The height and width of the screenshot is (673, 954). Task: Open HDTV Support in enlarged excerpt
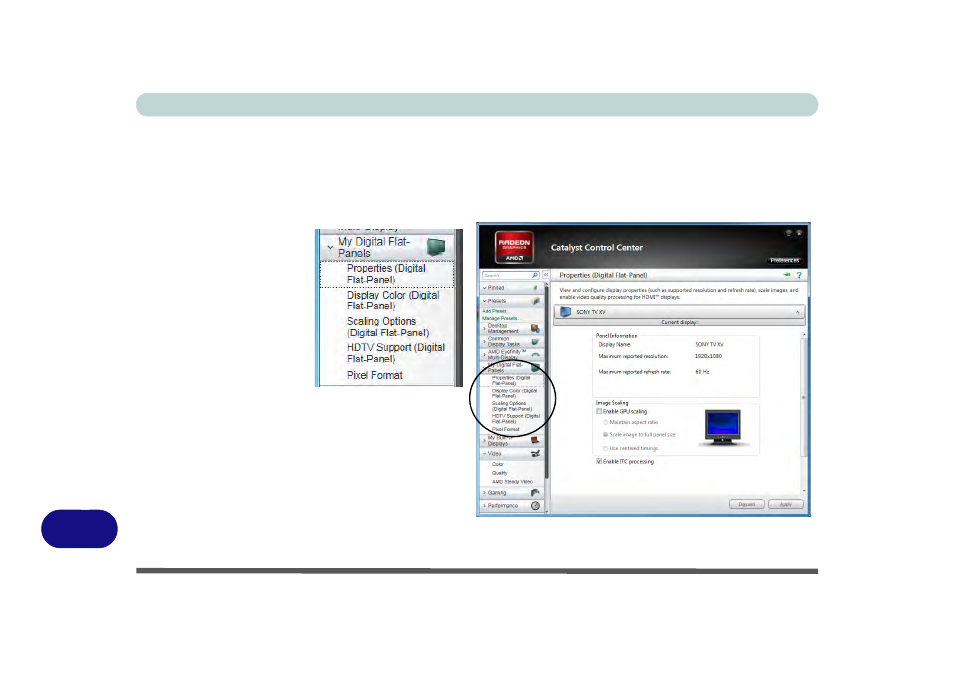coord(395,353)
